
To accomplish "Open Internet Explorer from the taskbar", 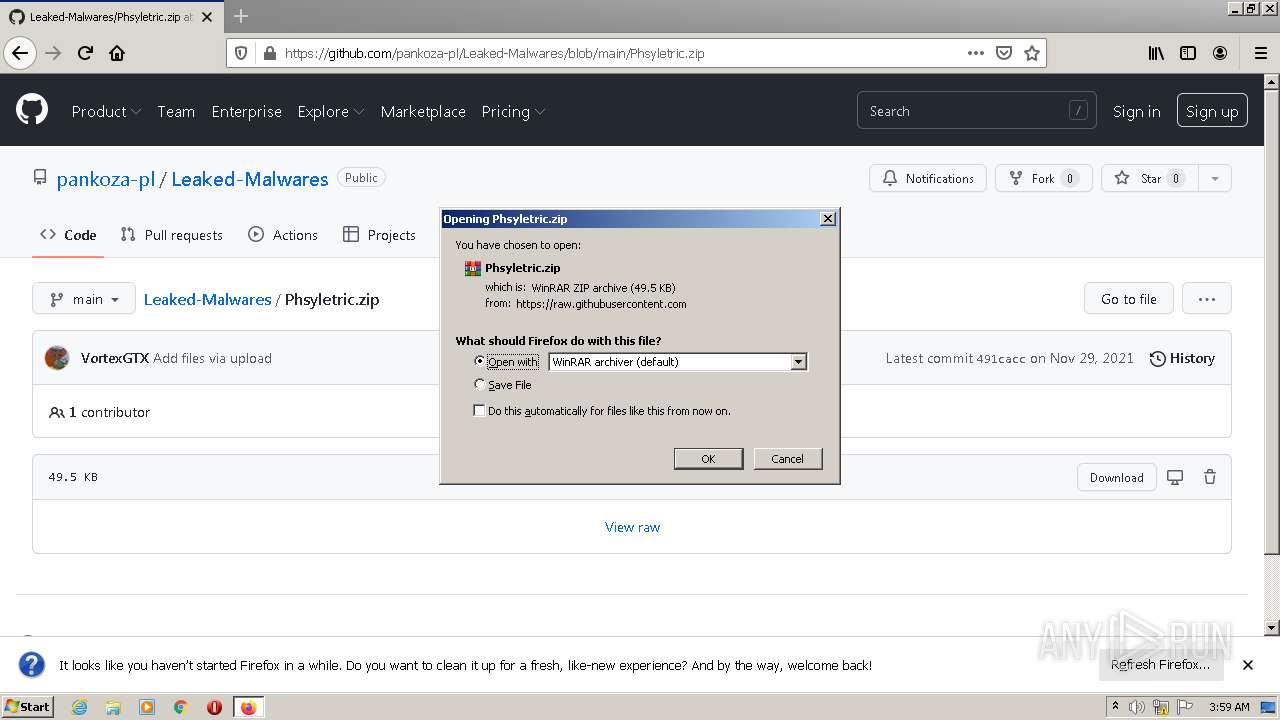I will [79, 707].
